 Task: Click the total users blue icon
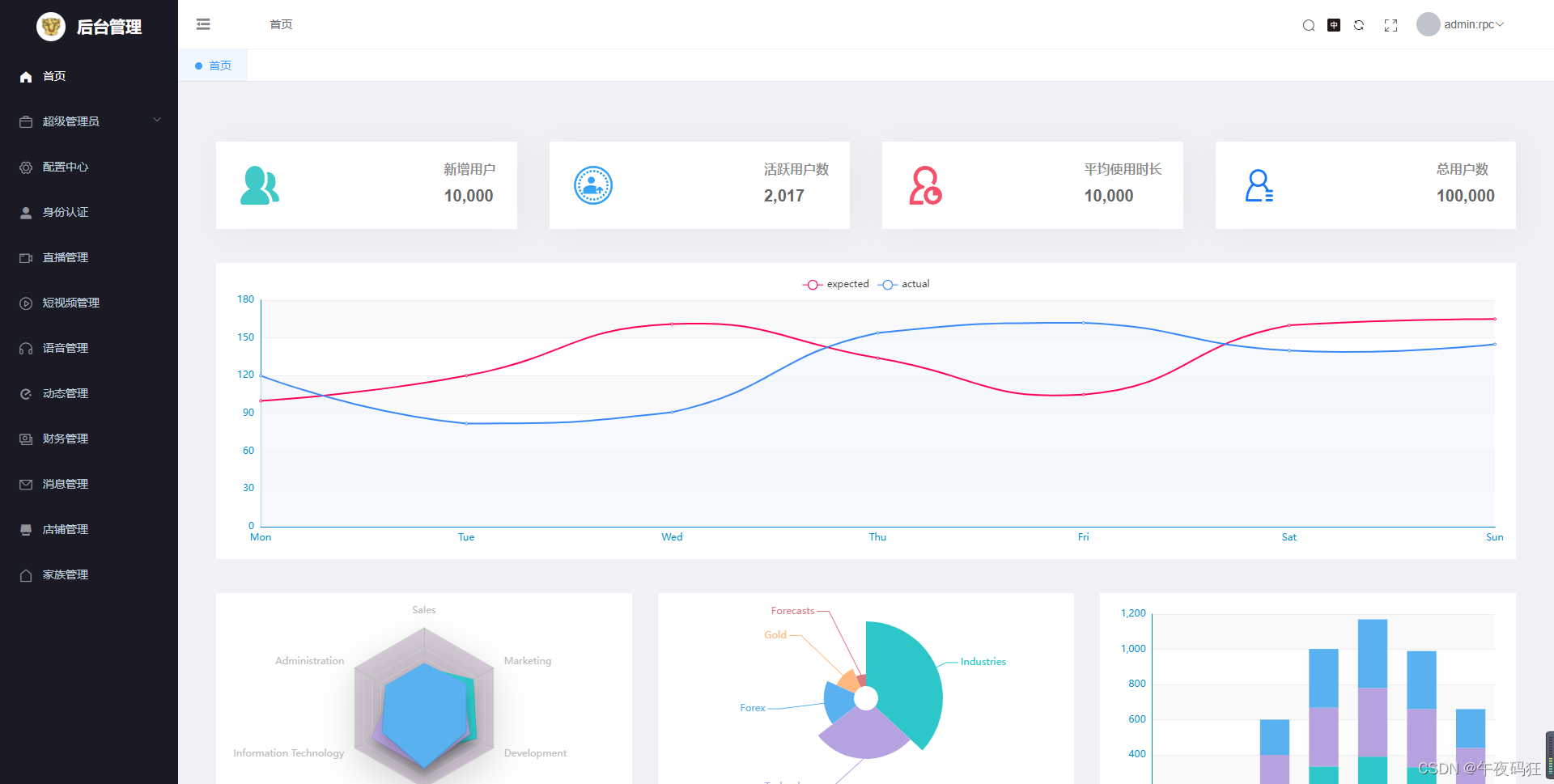(x=1259, y=185)
